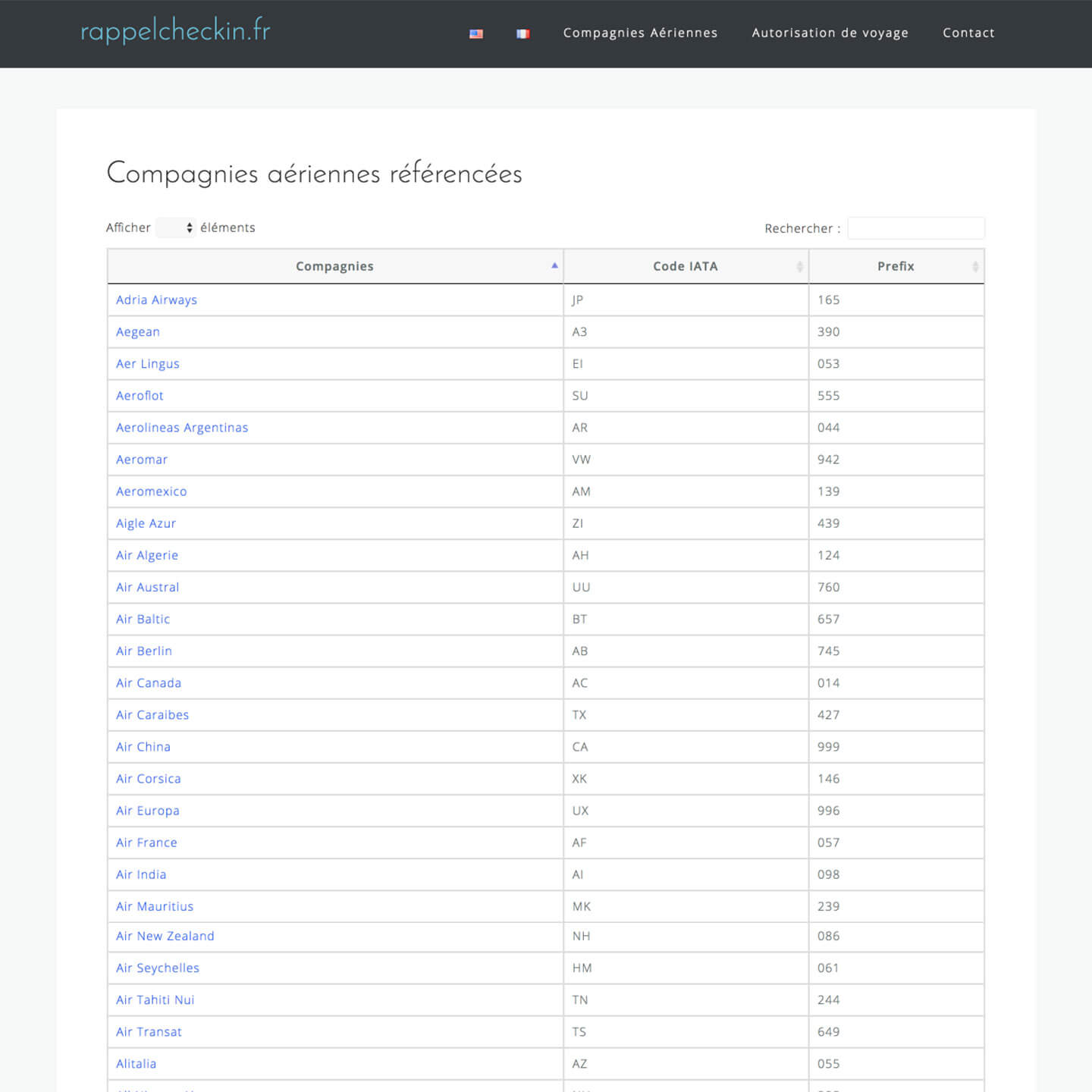The image size is (1092, 1092).
Task: Open the Alitalia airline page
Action: 135,1063
